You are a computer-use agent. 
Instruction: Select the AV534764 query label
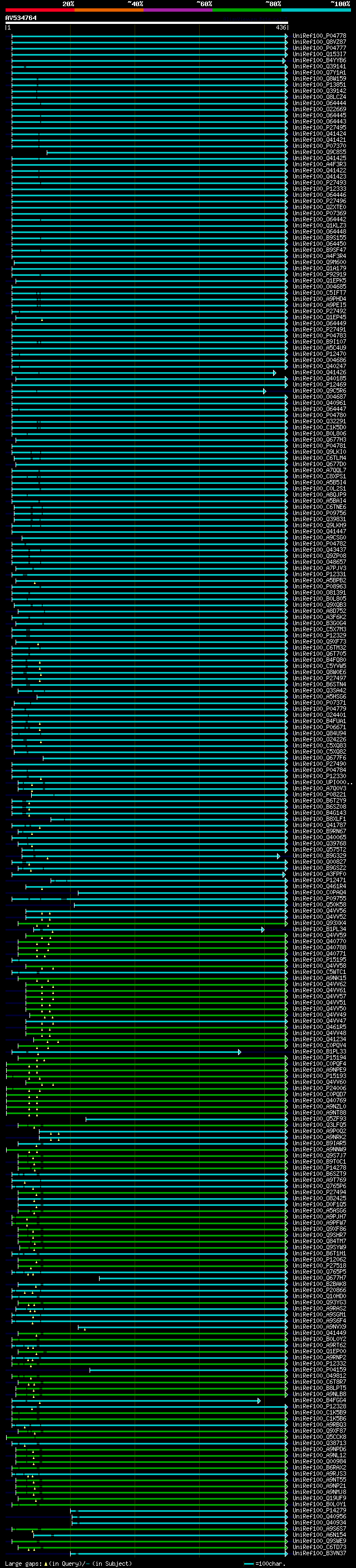tap(21, 18)
